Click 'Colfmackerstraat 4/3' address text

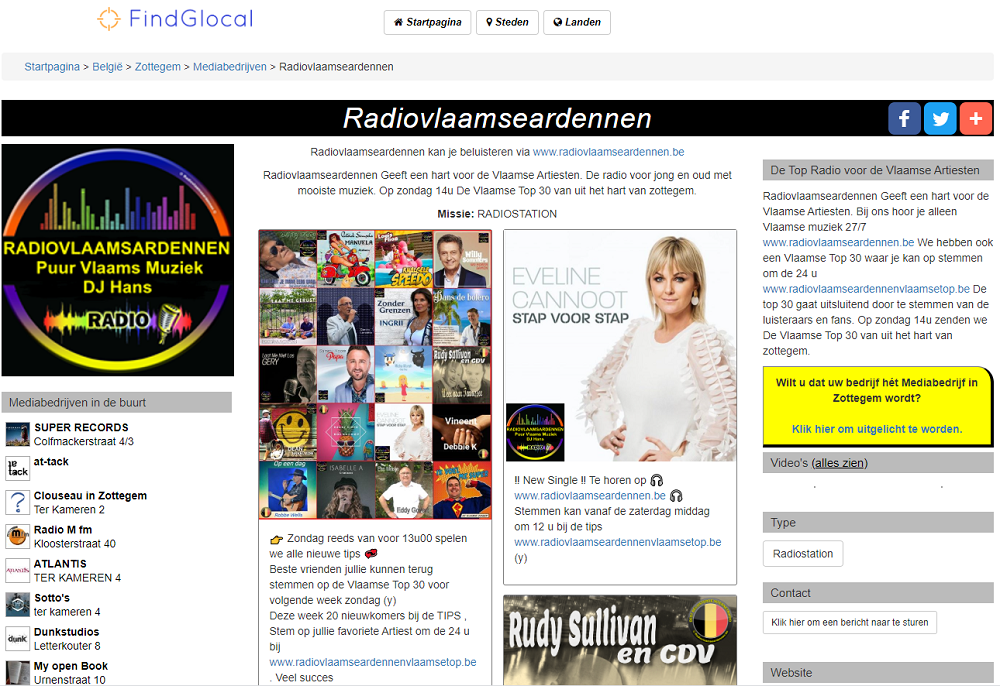pos(84,441)
